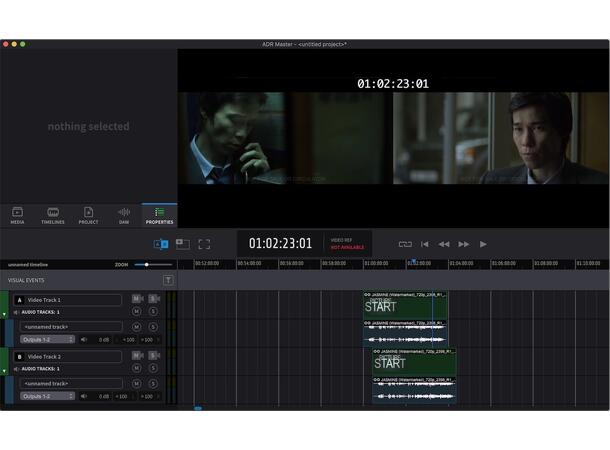Toggle A/B side-by-side video view

[161, 244]
